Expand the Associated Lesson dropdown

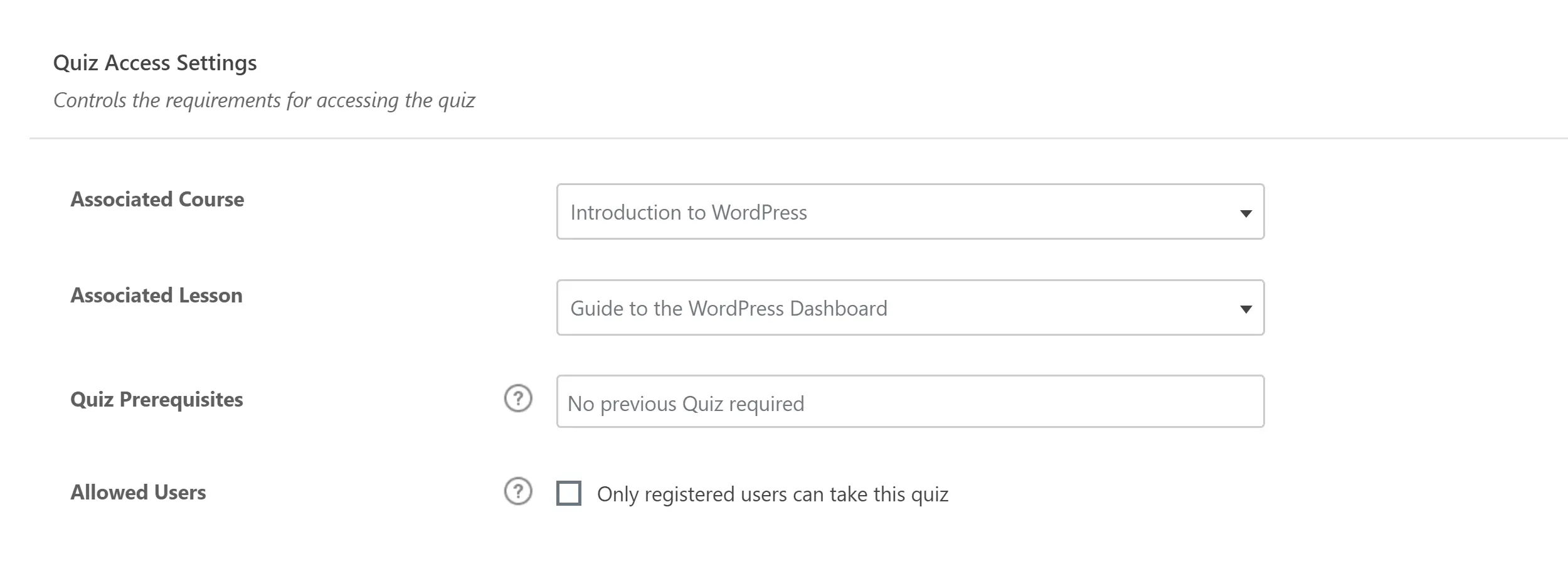pyautogui.click(x=909, y=308)
